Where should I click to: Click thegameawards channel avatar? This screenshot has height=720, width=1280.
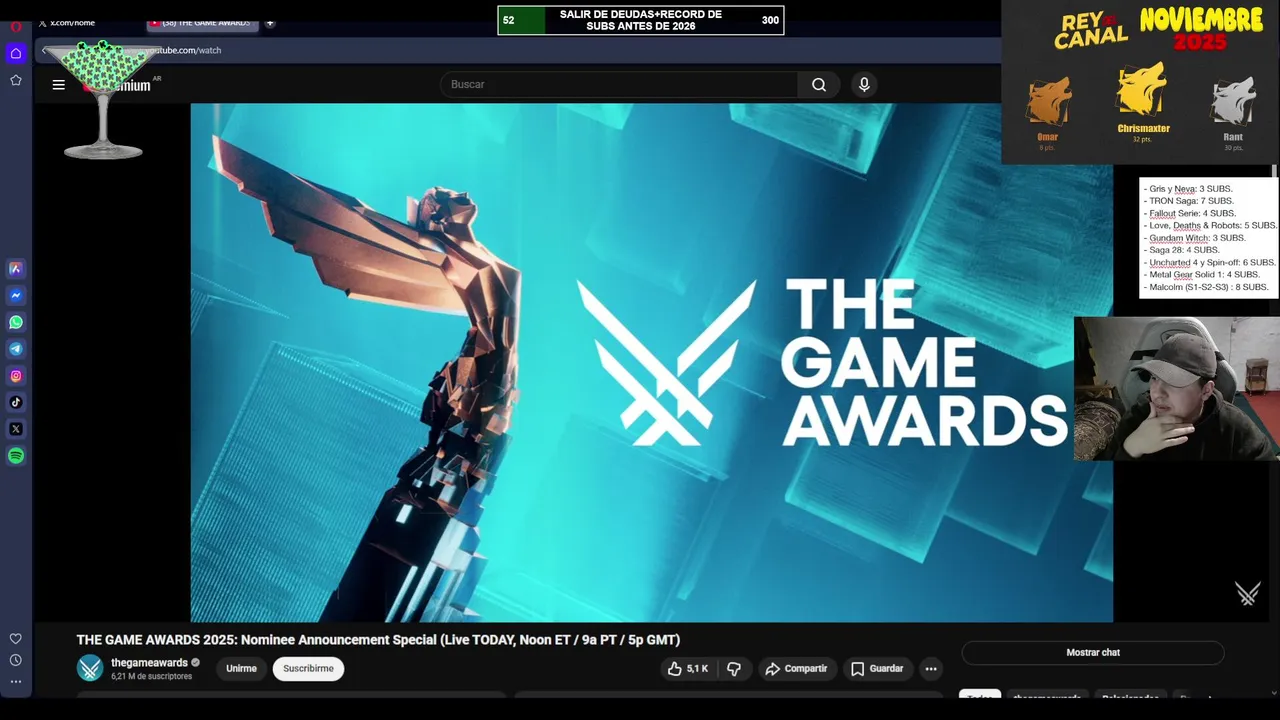(90, 668)
